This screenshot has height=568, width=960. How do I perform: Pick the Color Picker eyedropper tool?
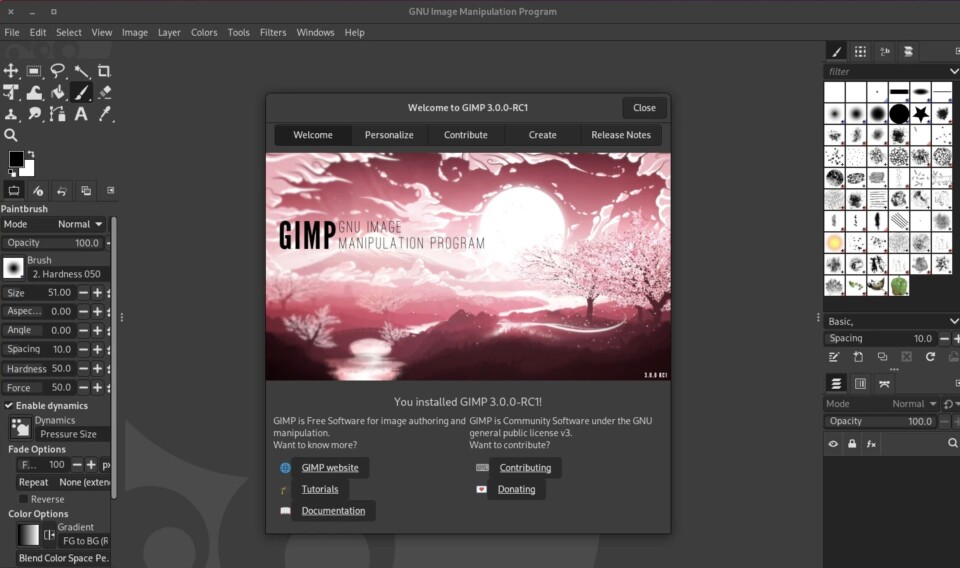(x=104, y=114)
